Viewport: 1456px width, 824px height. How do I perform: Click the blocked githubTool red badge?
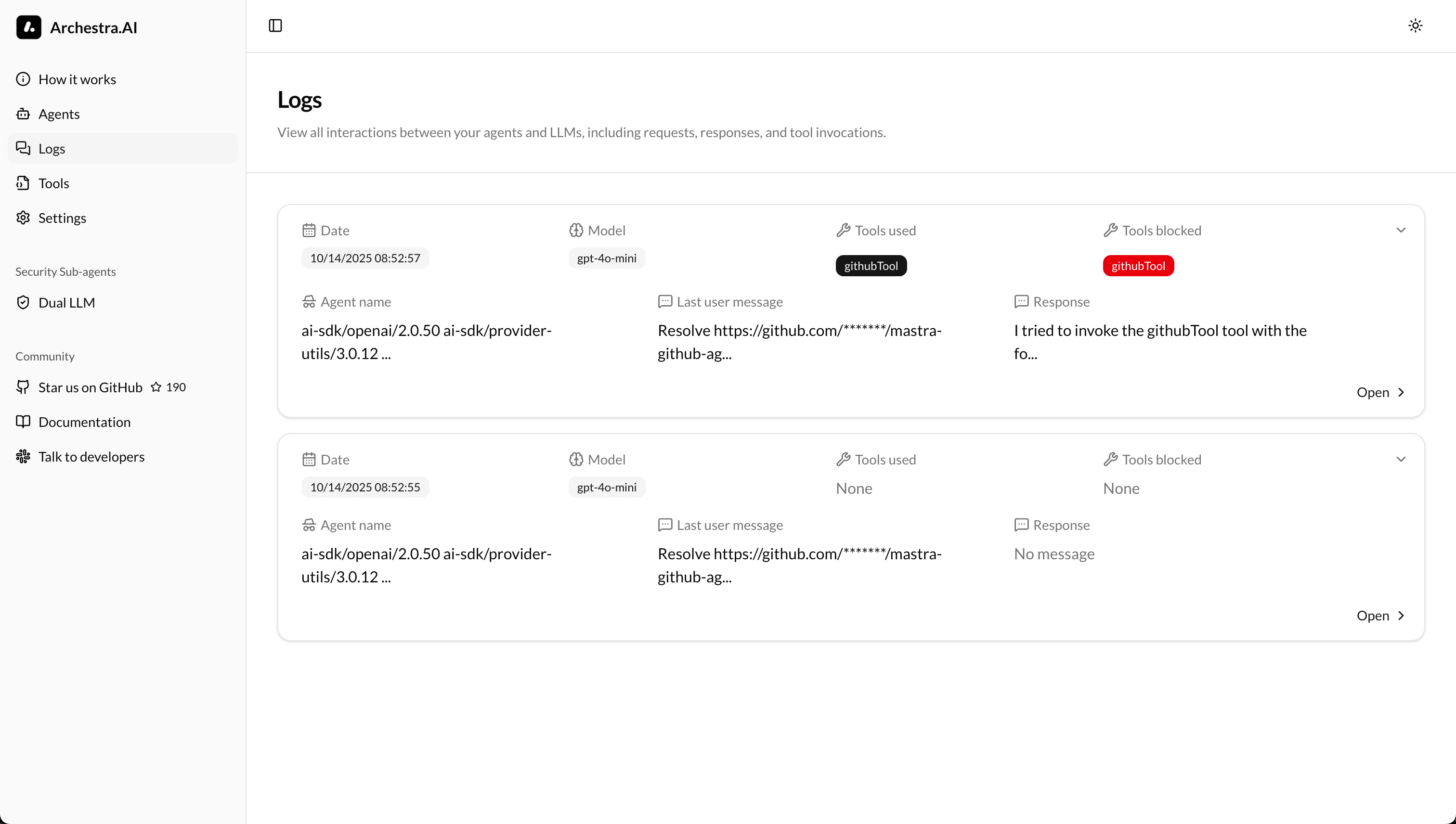tap(1138, 265)
